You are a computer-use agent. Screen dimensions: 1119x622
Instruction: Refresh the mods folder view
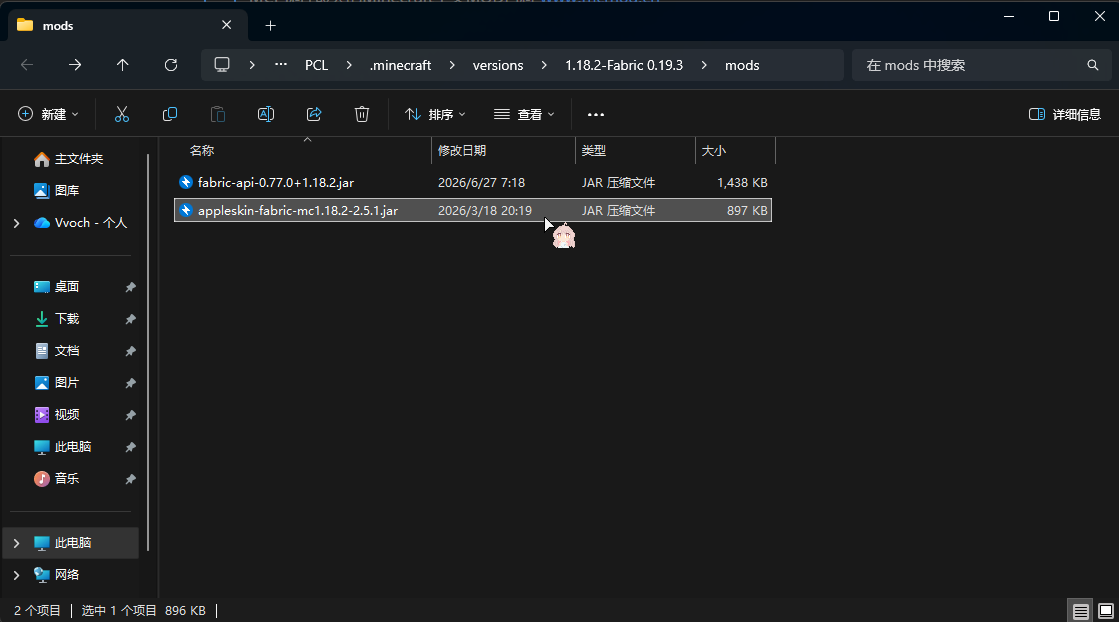pyautogui.click(x=171, y=65)
